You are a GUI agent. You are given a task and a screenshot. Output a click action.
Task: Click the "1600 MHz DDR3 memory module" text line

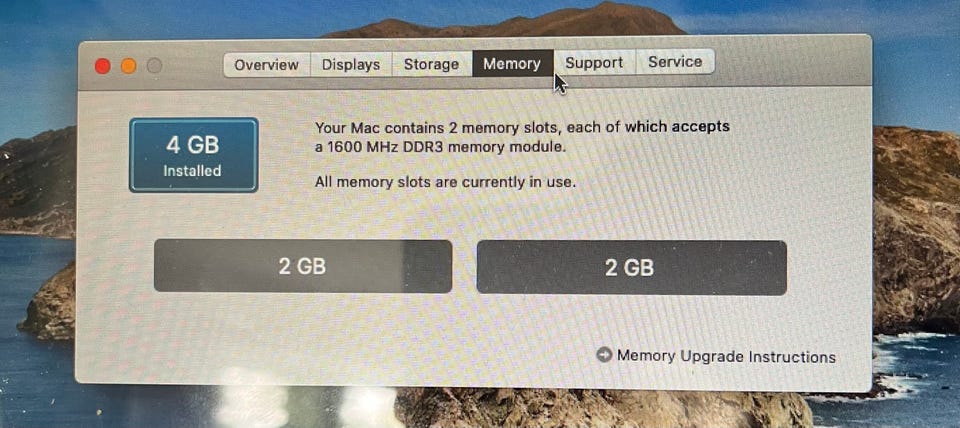point(442,148)
